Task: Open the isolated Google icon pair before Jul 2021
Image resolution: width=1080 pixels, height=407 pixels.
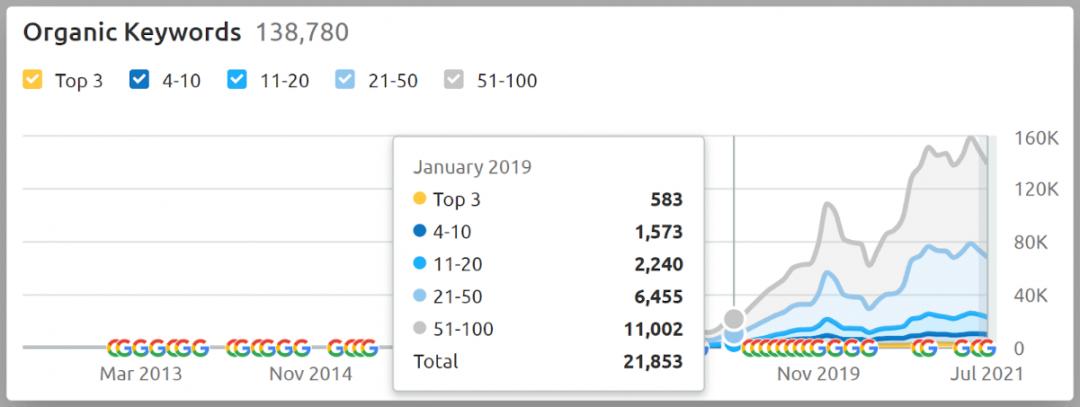Action: 924,348
